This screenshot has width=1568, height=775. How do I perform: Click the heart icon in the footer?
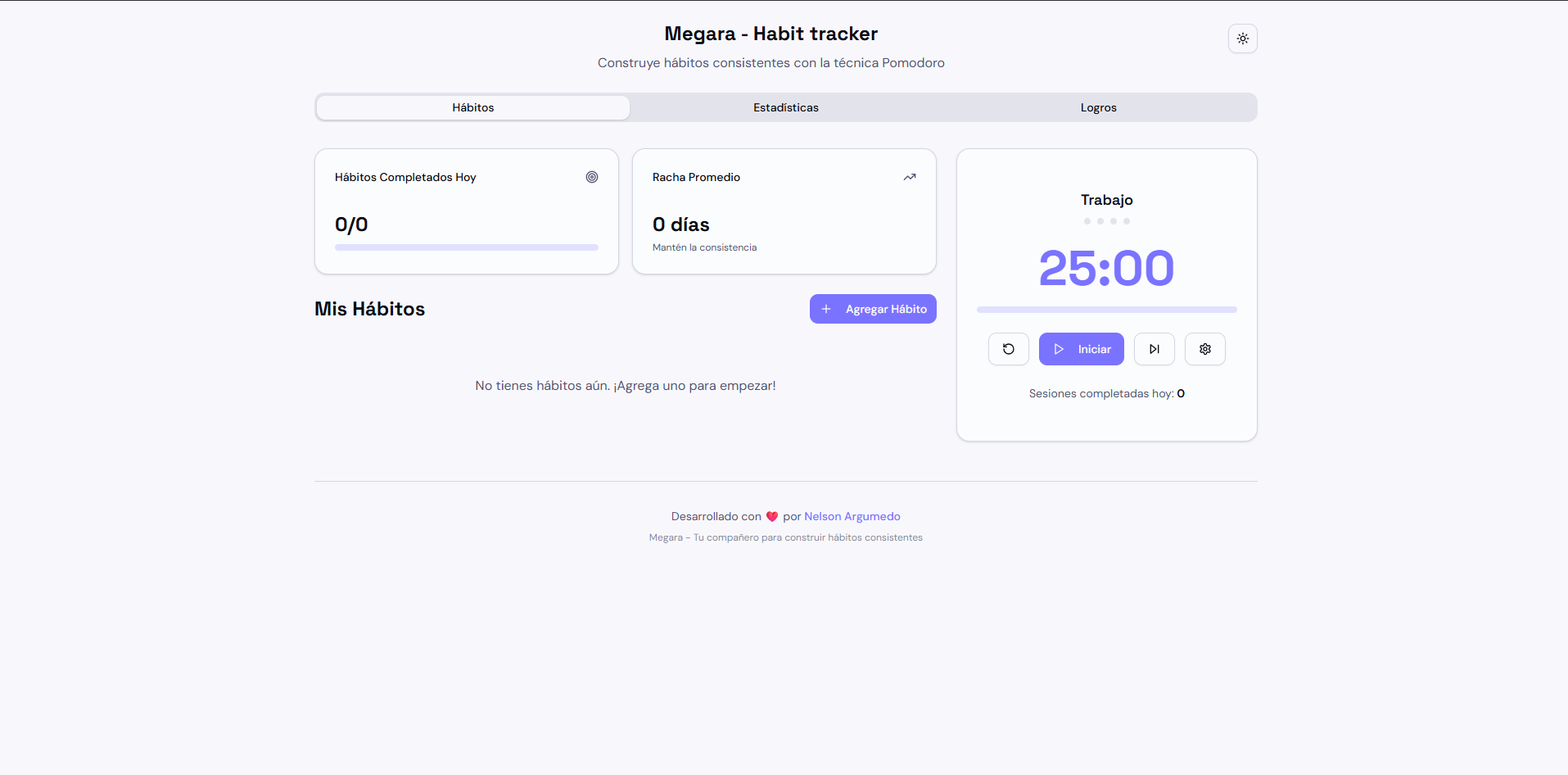(772, 517)
